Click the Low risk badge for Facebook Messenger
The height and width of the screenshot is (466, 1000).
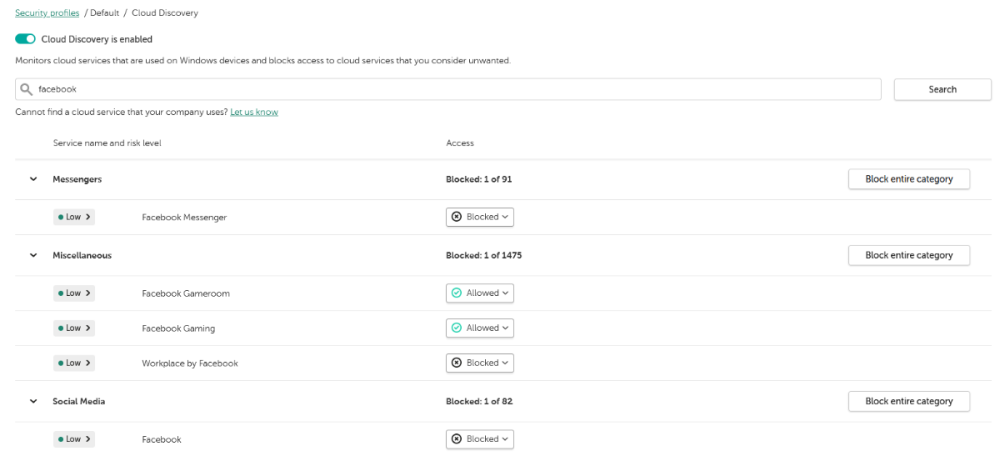coord(74,217)
